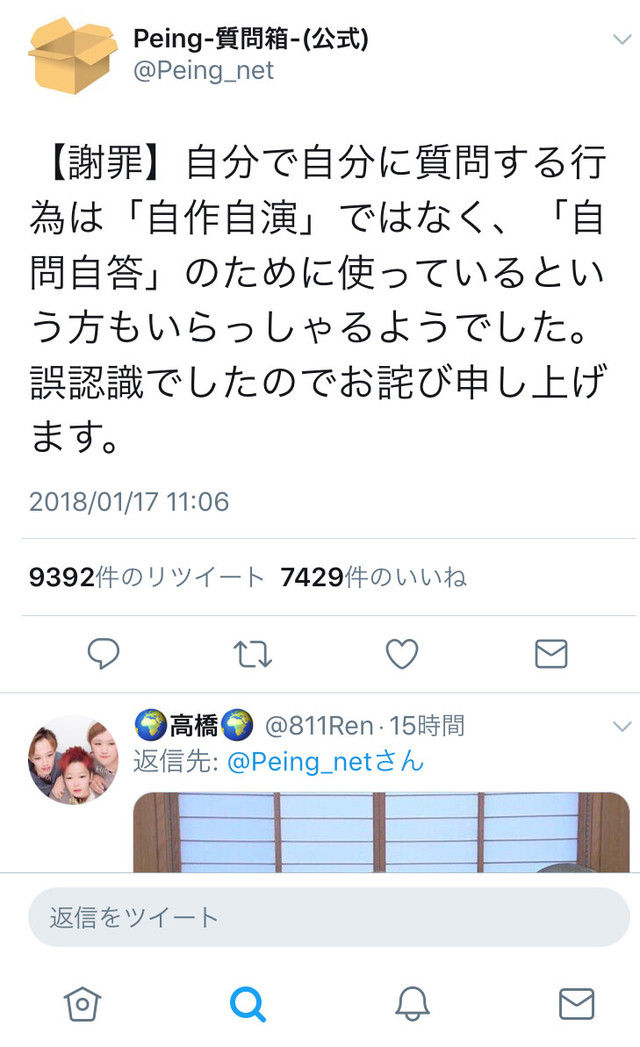Image resolution: width=640 pixels, height=1047 pixels.
Task: View the 7429件のいいね list
Action: [373, 577]
